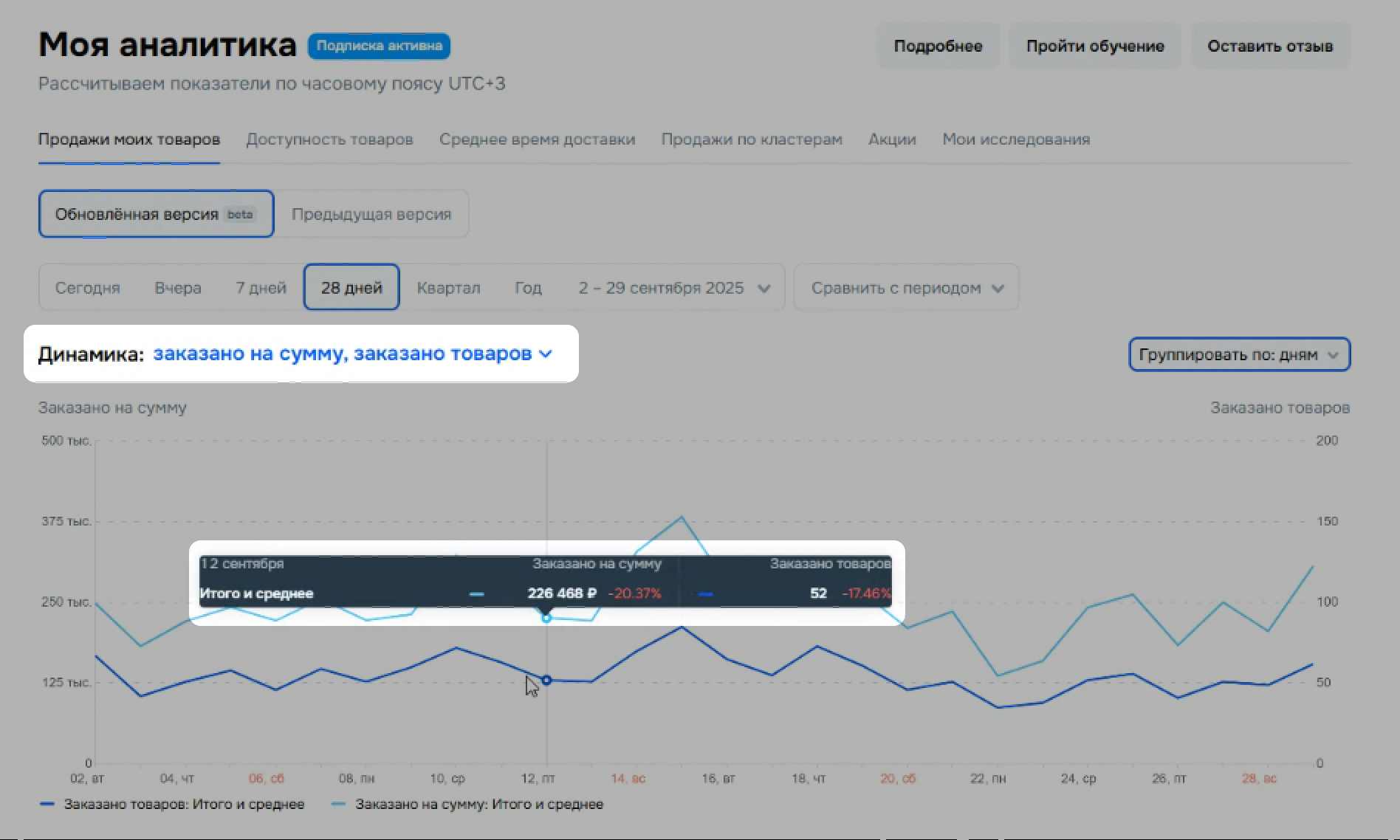The width and height of the screenshot is (1400, 840).
Task: Set the period to Сегодня
Action: click(x=87, y=288)
